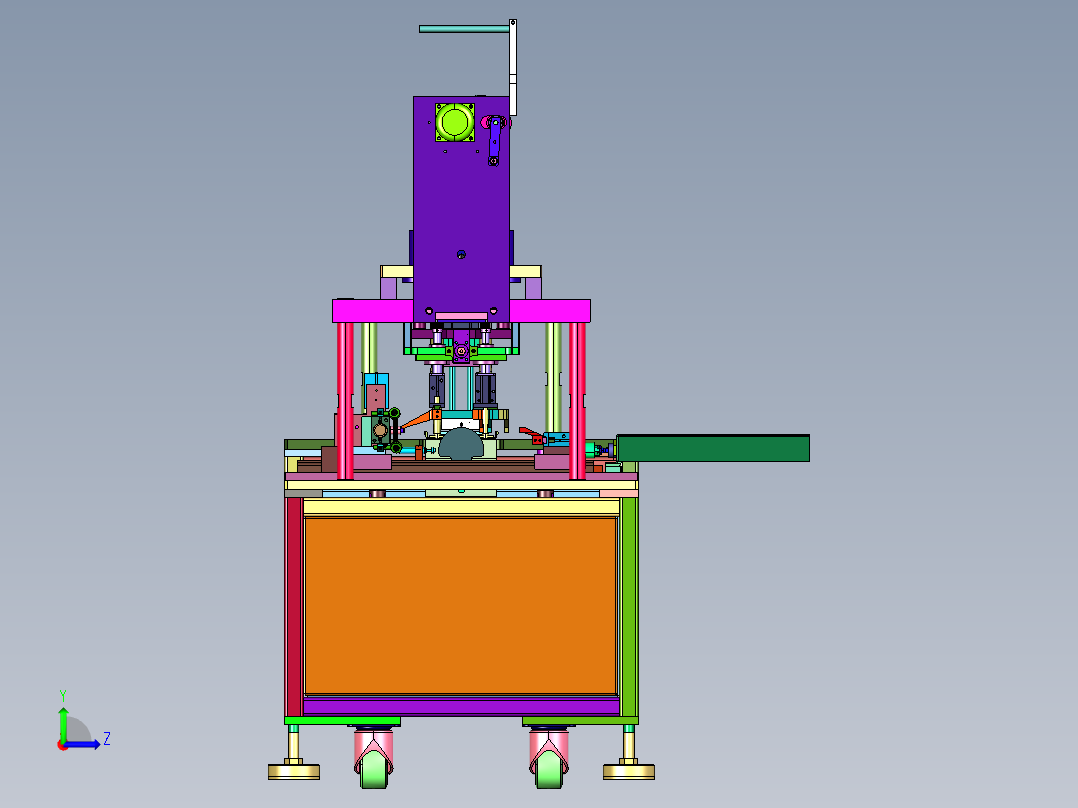The height and width of the screenshot is (808, 1078).
Task: Click the blue Z axis arrow on triad
Action: 86,744
